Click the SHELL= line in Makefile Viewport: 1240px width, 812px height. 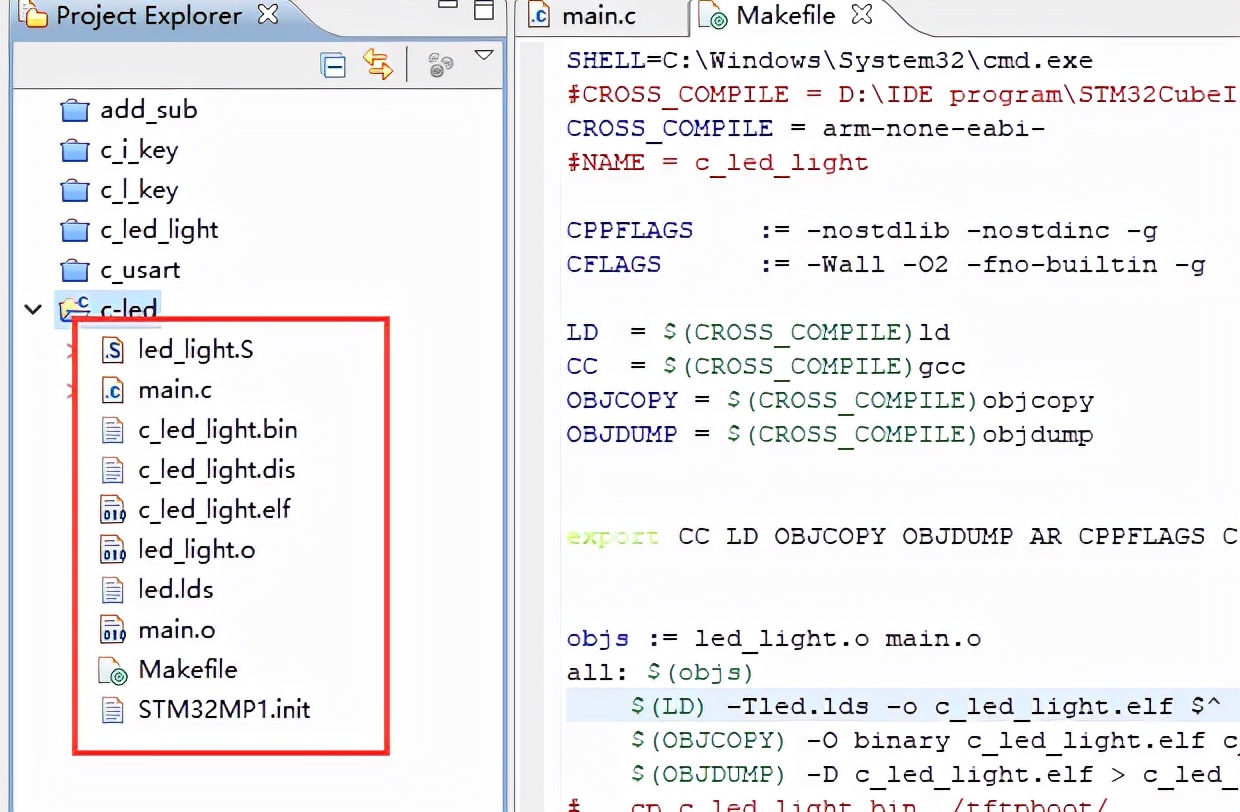tap(829, 60)
